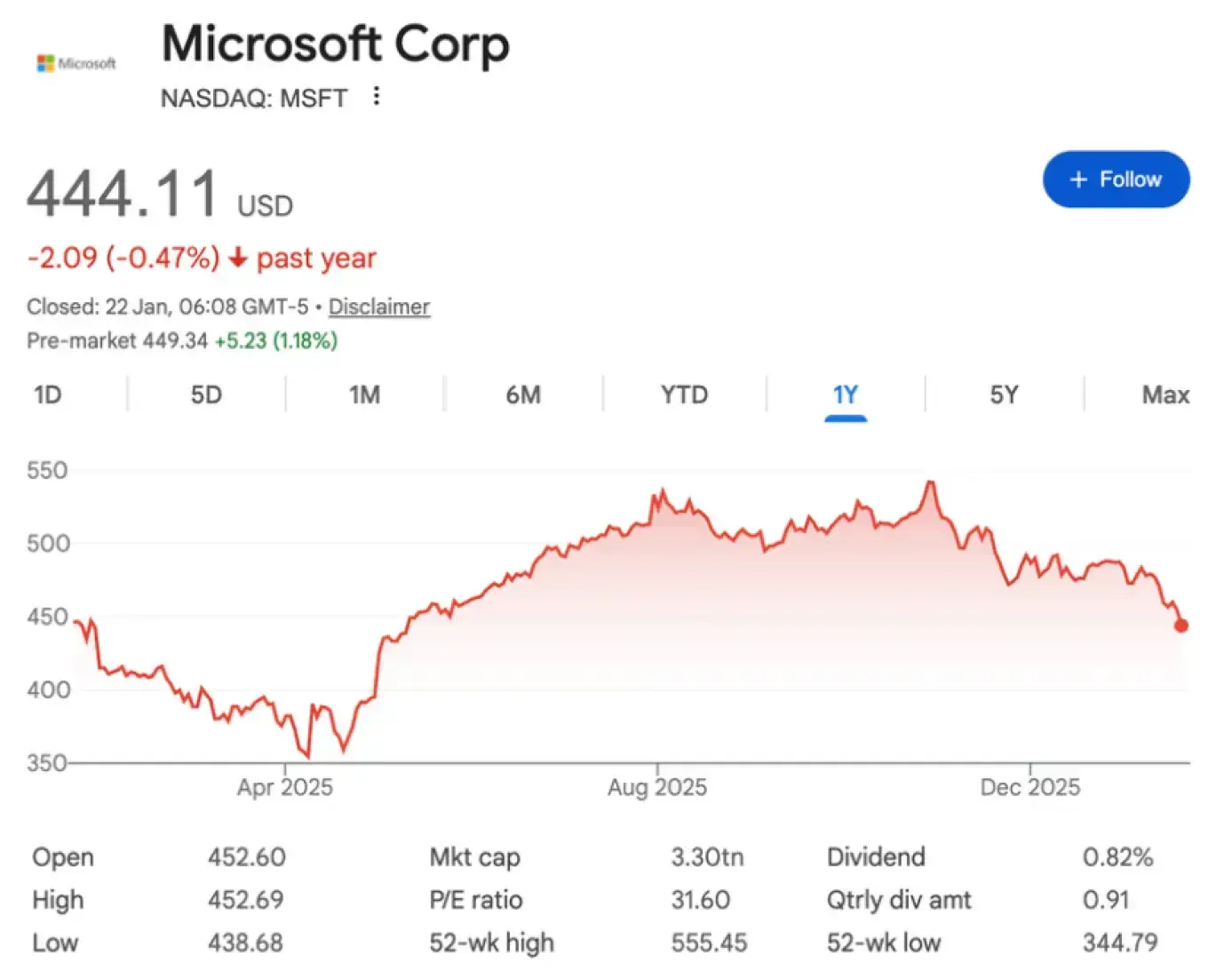Click the Mkt cap value 3.30tn
The height and width of the screenshot is (980, 1208).
[707, 857]
